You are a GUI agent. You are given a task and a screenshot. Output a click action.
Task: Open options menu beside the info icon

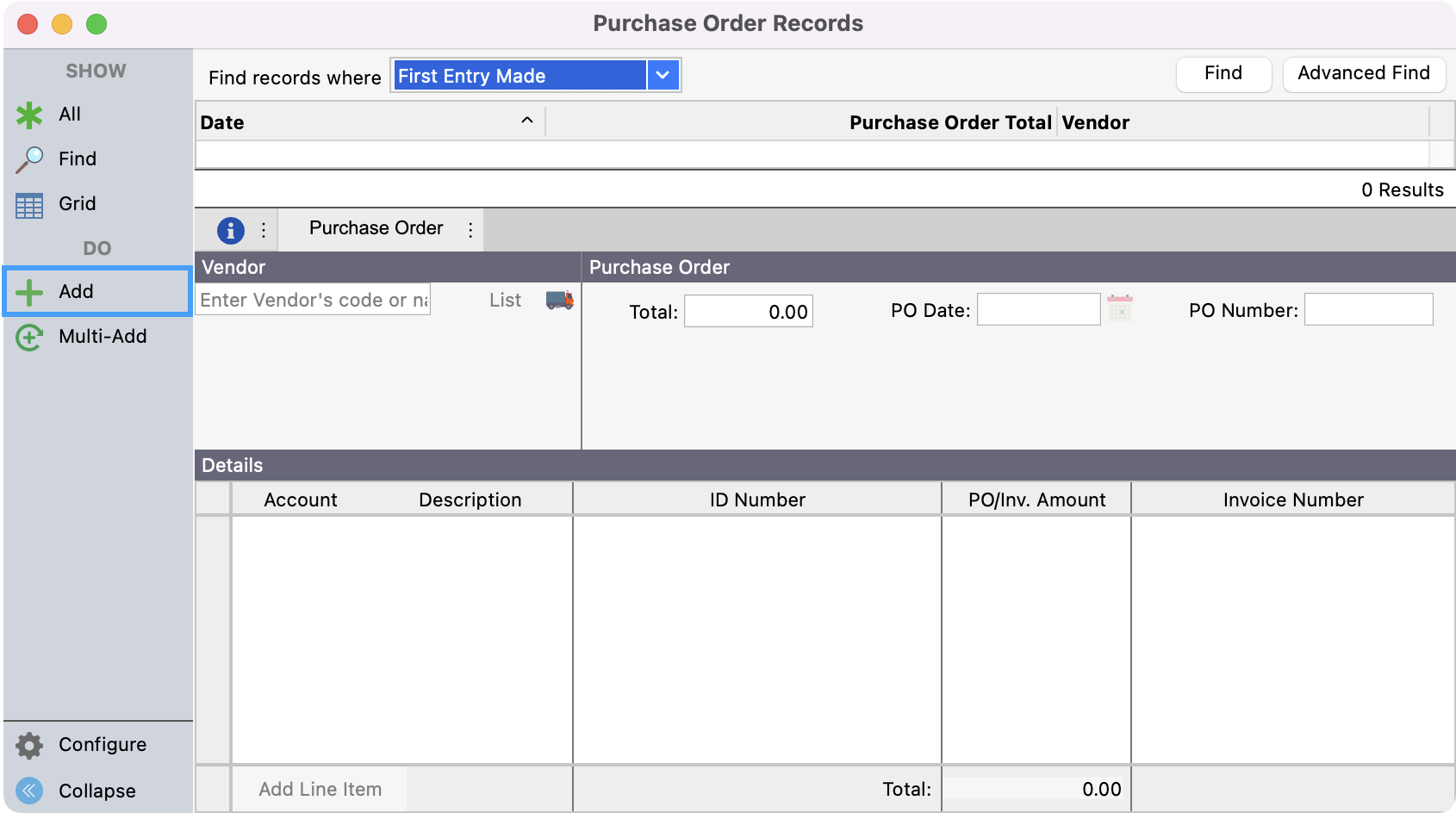pyautogui.click(x=264, y=230)
